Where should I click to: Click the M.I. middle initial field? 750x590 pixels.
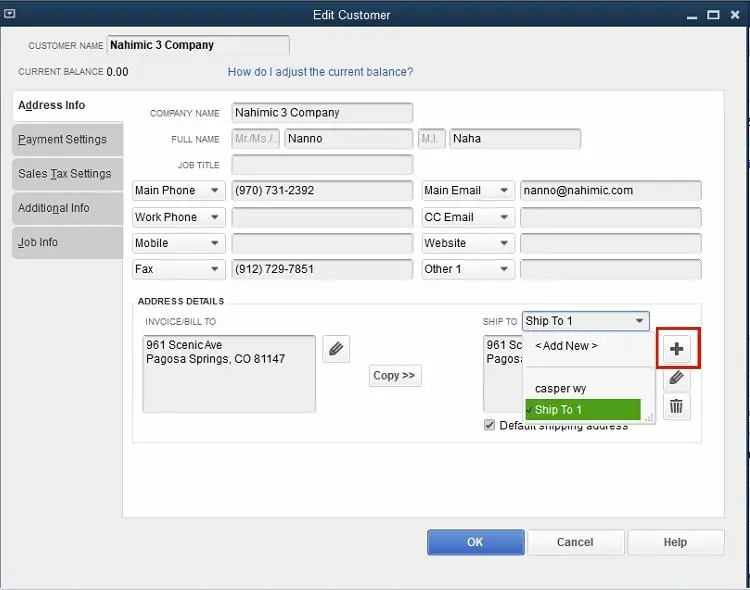tap(431, 139)
